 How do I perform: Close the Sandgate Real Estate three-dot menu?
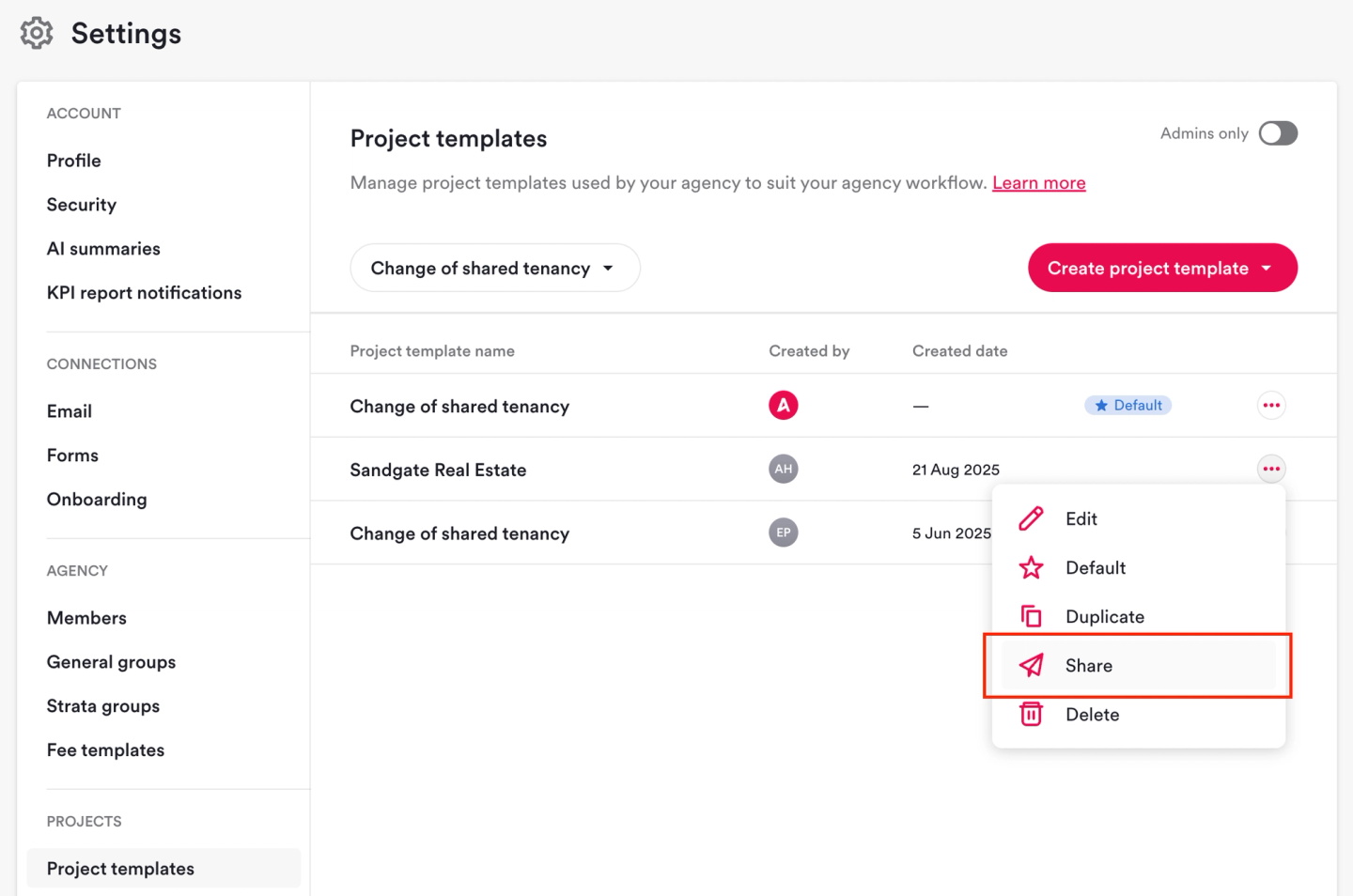point(1270,469)
